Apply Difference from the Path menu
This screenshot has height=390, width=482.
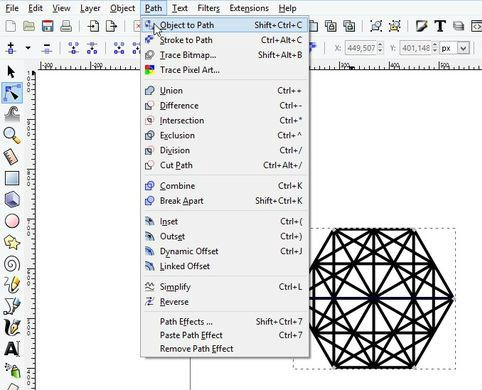[x=225, y=106]
